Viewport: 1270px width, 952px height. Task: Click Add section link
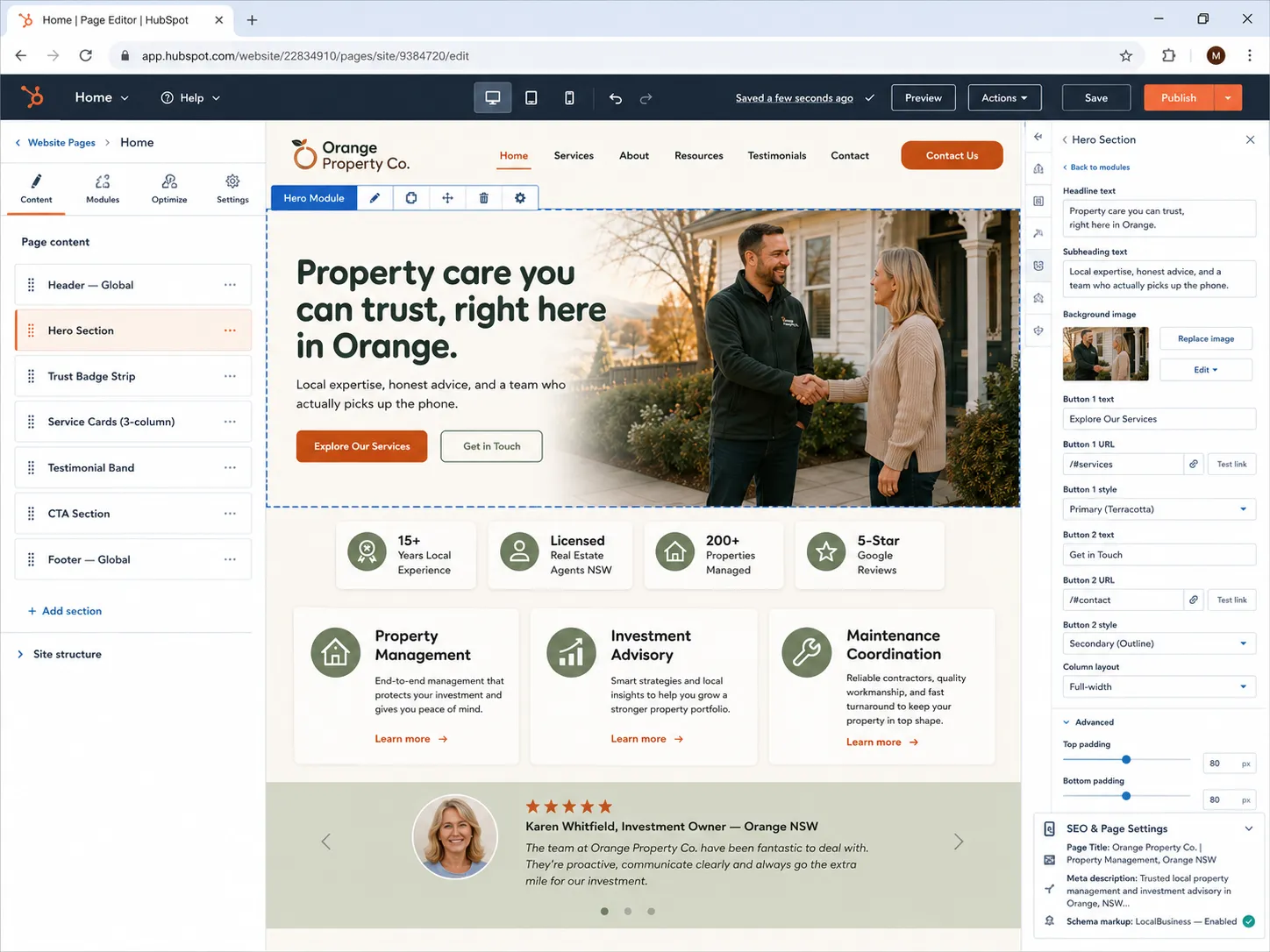(x=65, y=611)
